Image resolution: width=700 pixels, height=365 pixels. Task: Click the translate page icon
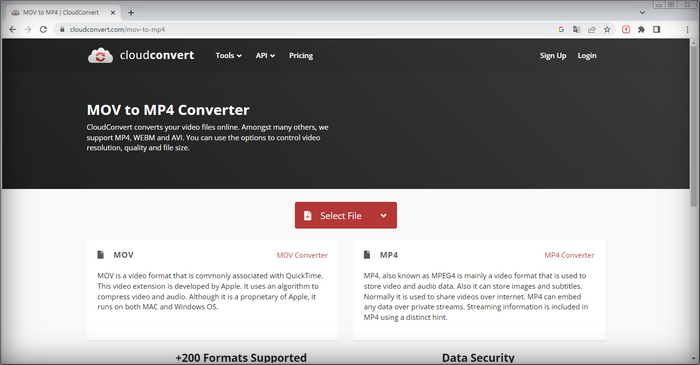[576, 29]
